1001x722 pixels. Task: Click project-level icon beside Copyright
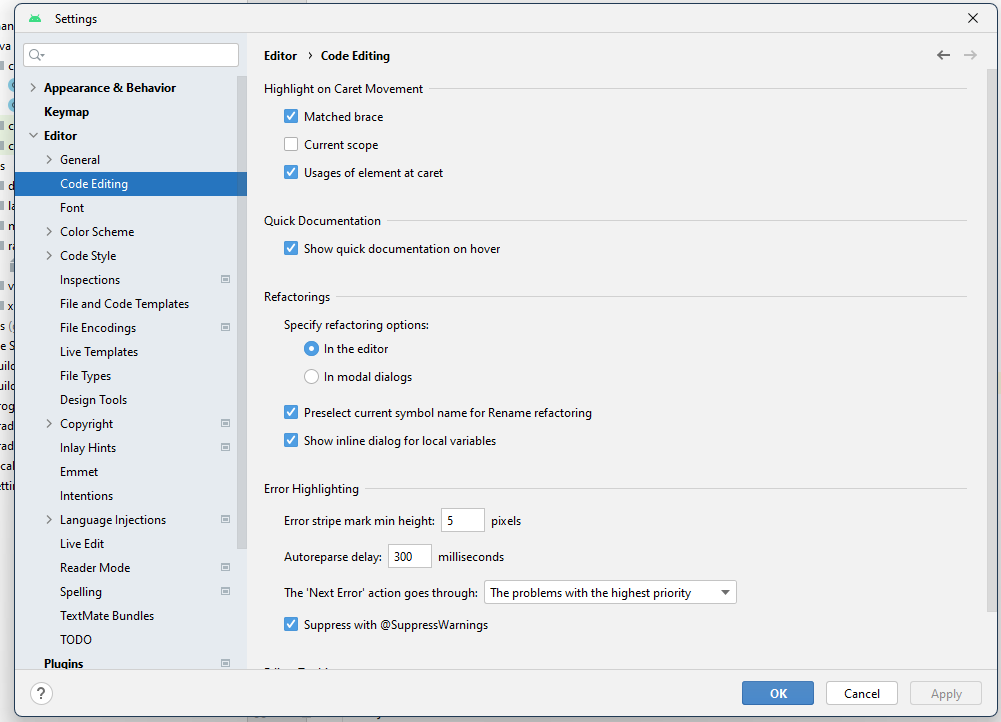pos(226,424)
